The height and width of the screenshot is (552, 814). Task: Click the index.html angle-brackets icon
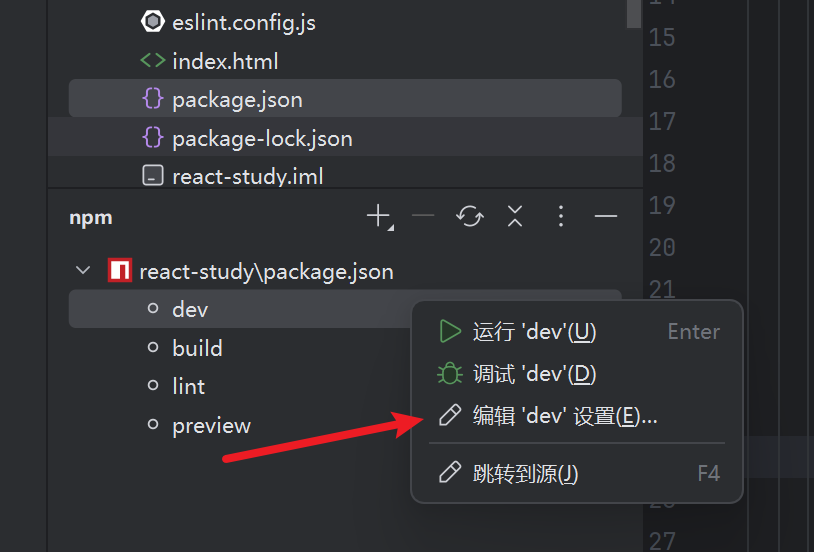pos(153,61)
